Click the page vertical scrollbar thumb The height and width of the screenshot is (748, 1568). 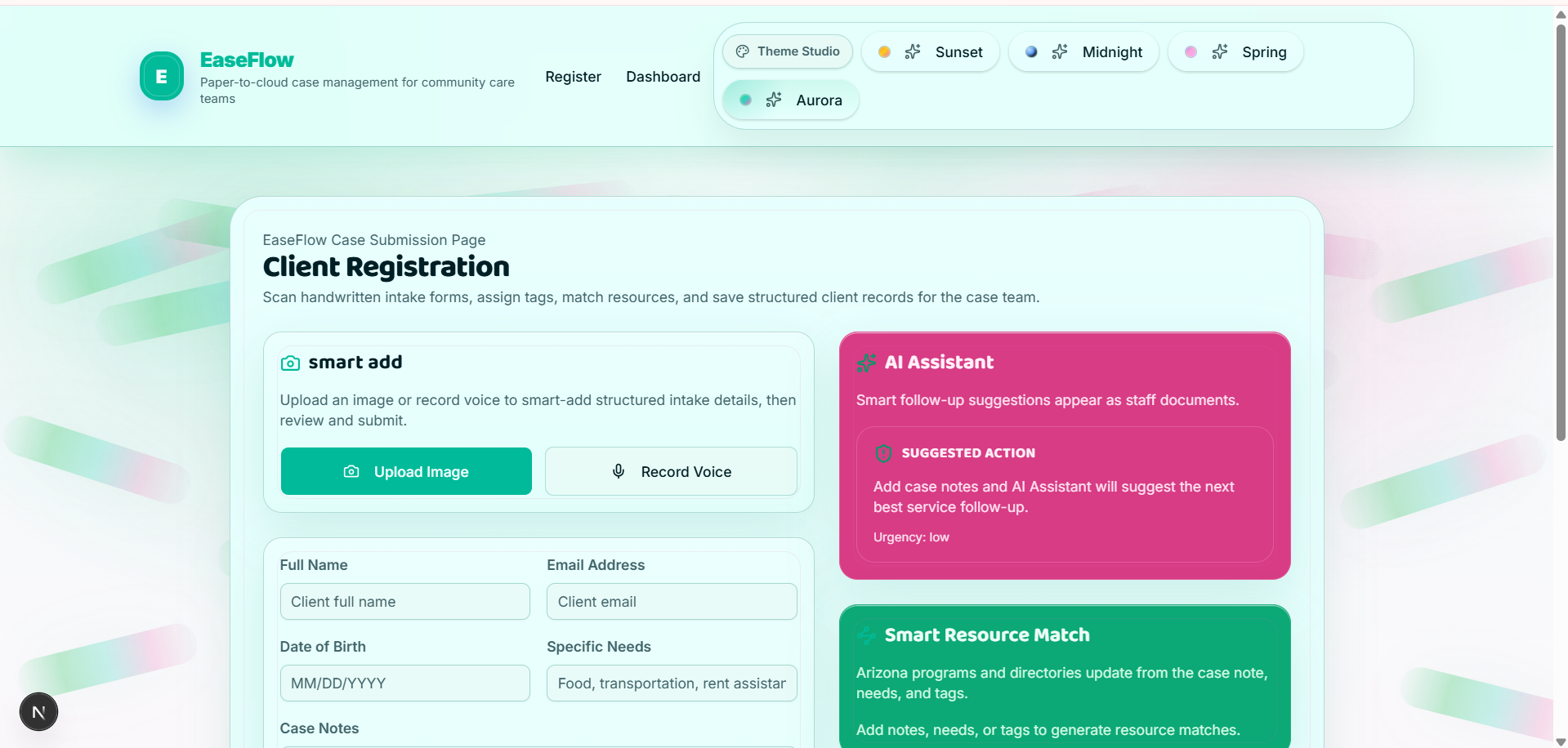click(x=1561, y=233)
